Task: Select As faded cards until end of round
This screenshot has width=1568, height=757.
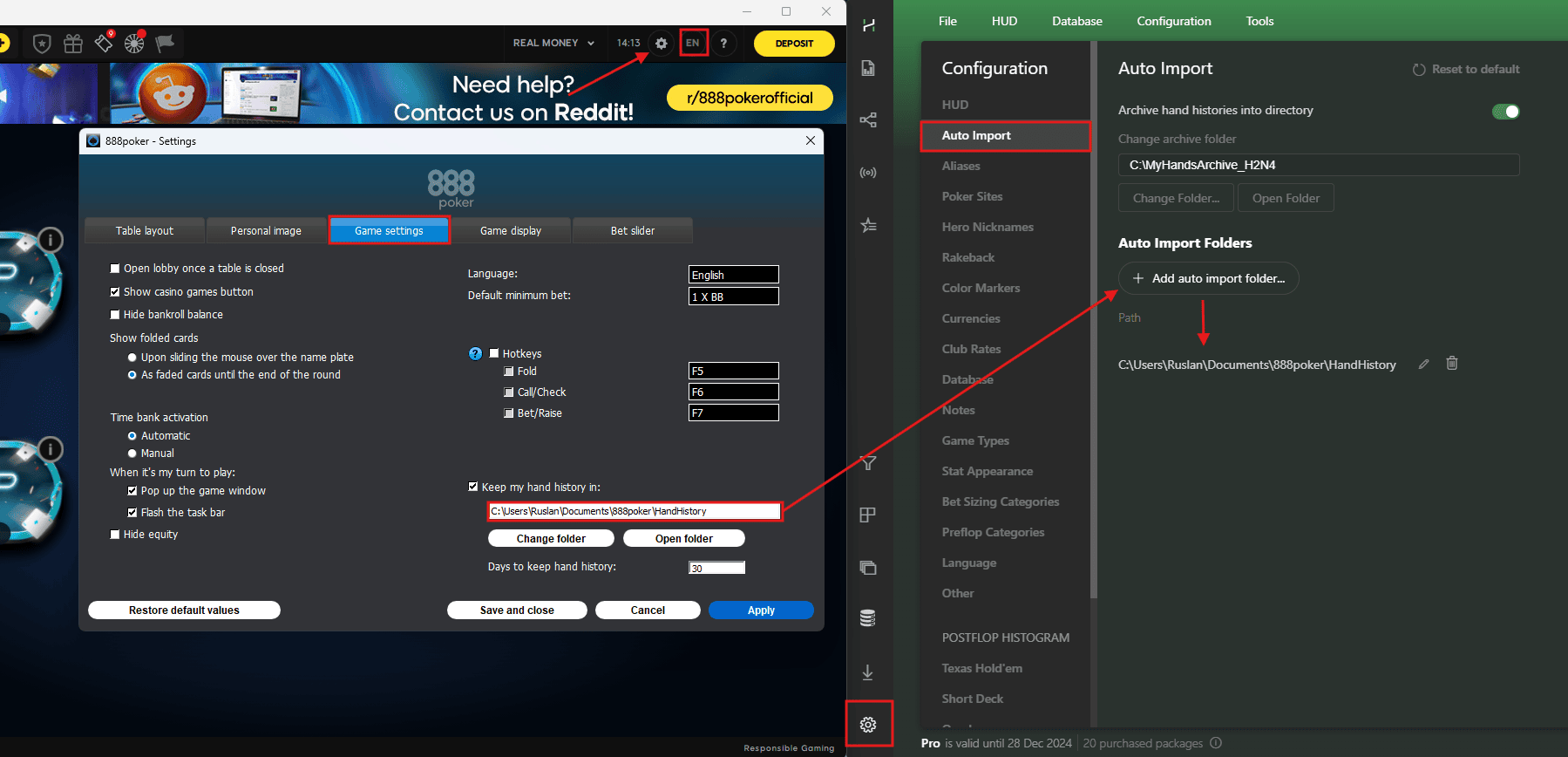Action: [132, 375]
